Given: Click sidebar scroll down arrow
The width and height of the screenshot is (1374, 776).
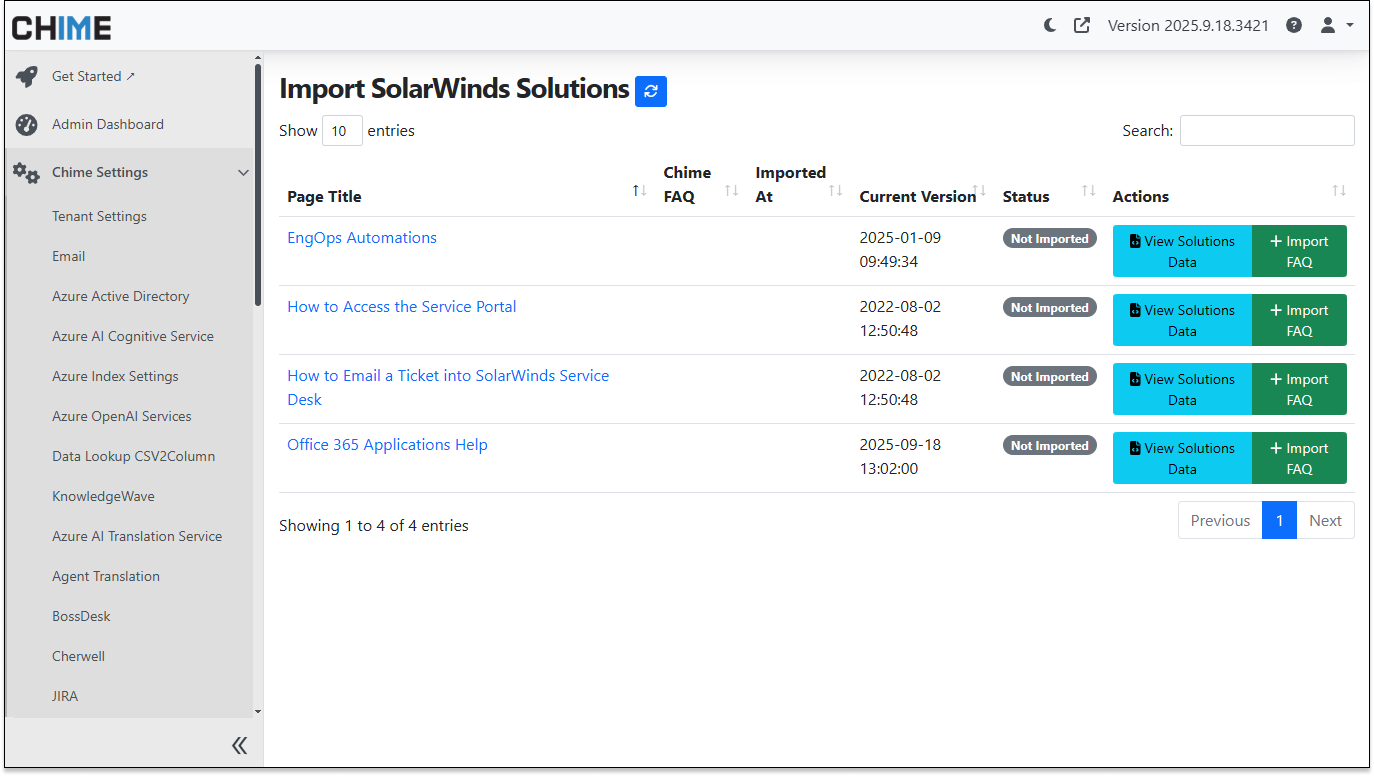Looking at the screenshot, I should click(258, 712).
